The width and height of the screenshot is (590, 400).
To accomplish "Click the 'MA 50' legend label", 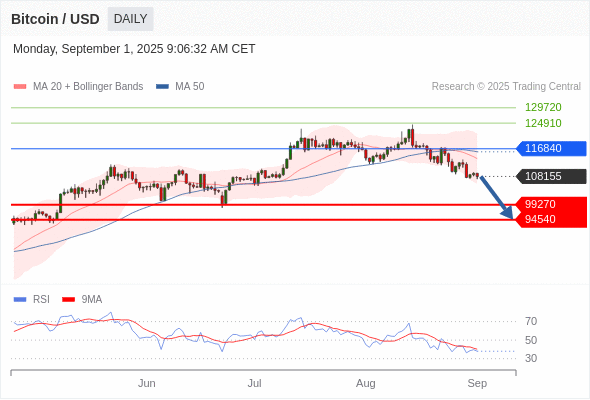I will [190, 87].
